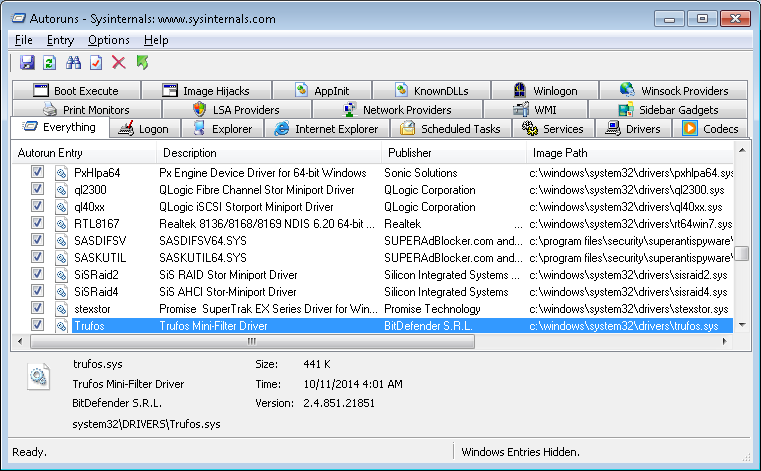Toggle the SiSRaid4 entry checkbox
The width and height of the screenshot is (761, 471).
click(37, 291)
